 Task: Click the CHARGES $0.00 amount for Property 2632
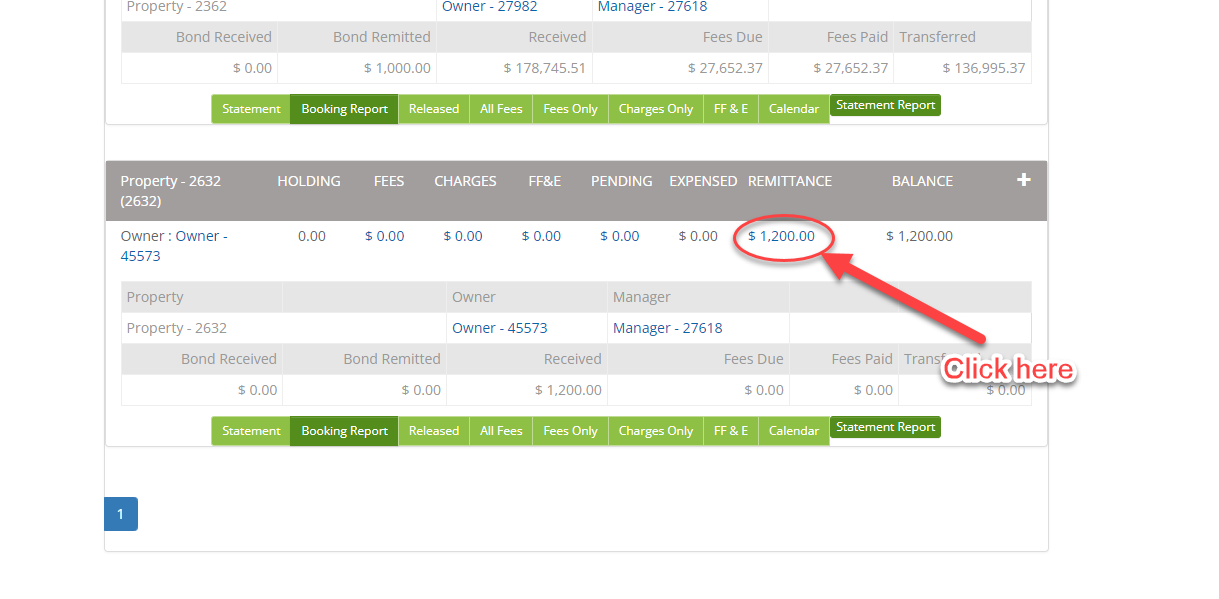(463, 236)
